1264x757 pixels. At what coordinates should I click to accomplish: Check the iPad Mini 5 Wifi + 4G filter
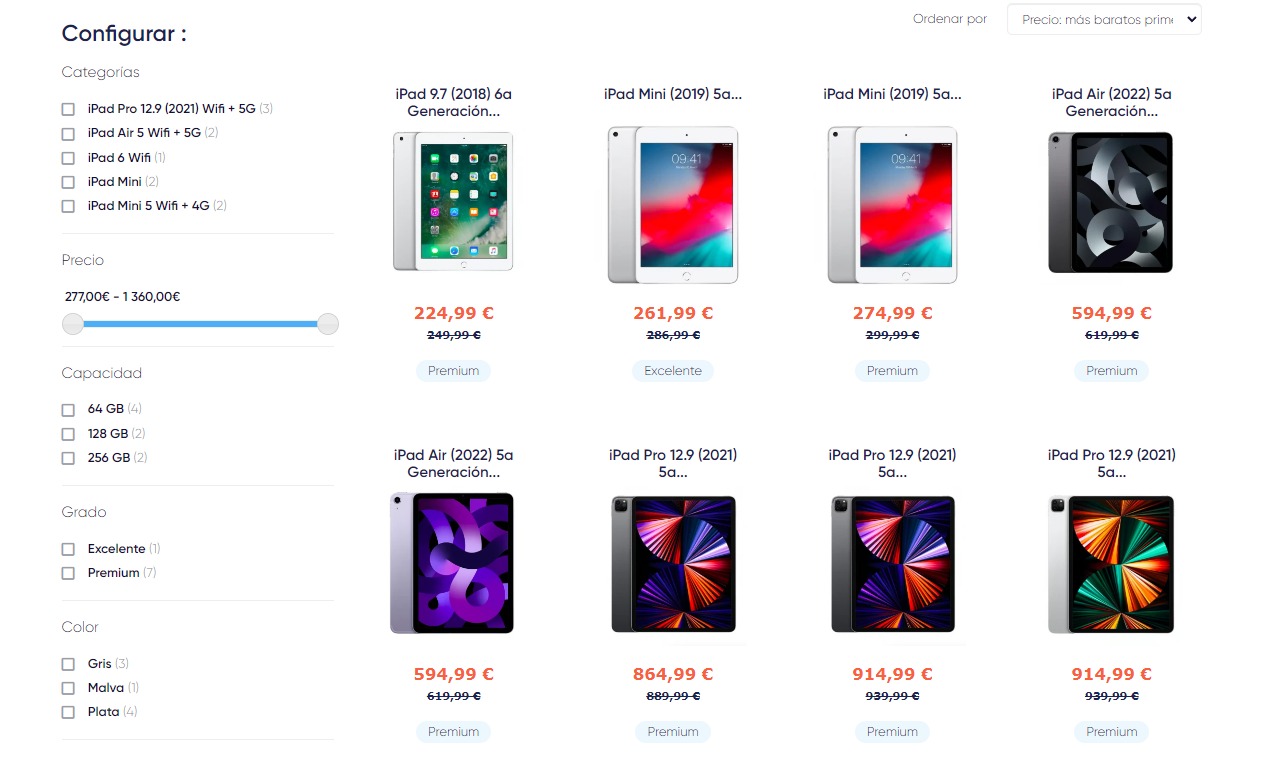pos(68,206)
